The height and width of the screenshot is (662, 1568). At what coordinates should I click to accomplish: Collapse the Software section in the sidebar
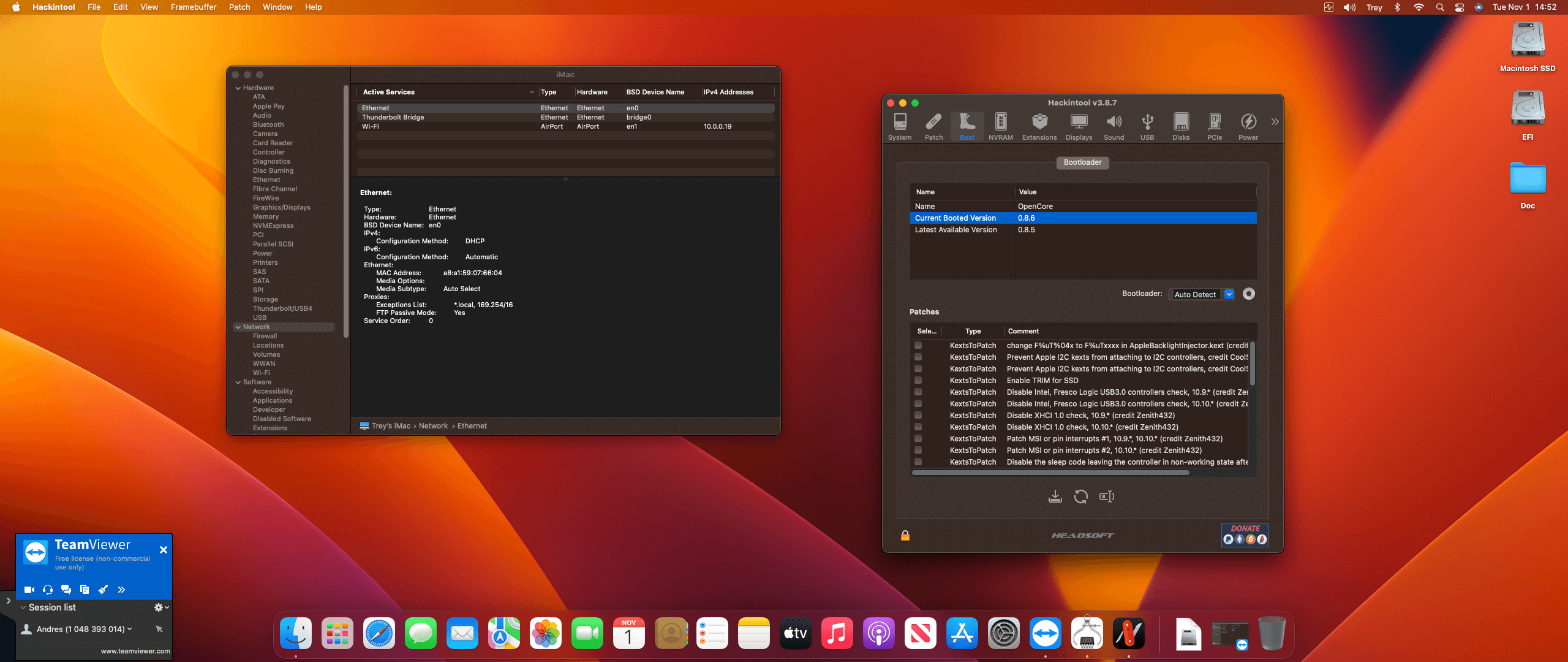238,382
